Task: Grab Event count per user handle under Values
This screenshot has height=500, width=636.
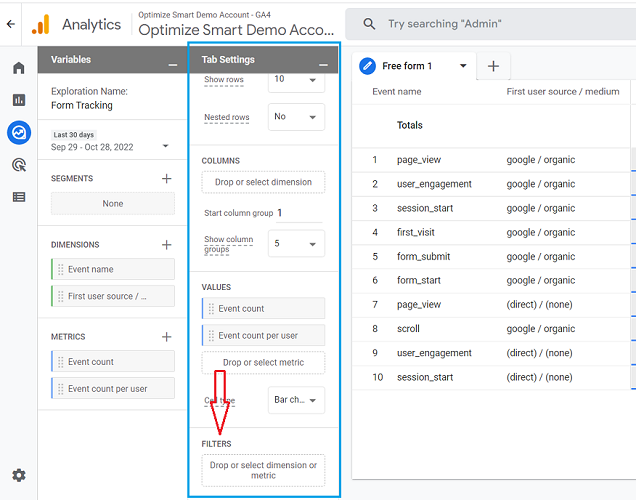Action: point(211,336)
